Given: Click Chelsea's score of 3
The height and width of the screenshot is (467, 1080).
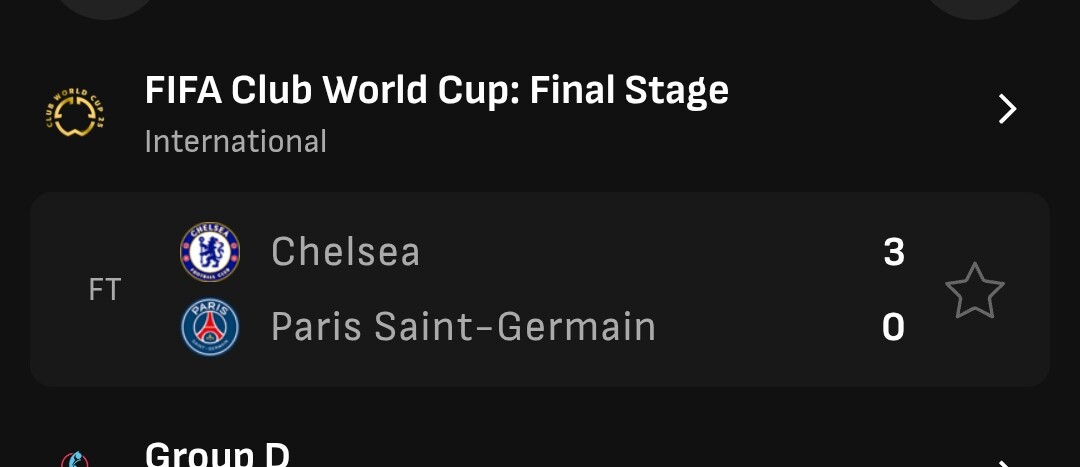Looking at the screenshot, I should (x=894, y=252).
